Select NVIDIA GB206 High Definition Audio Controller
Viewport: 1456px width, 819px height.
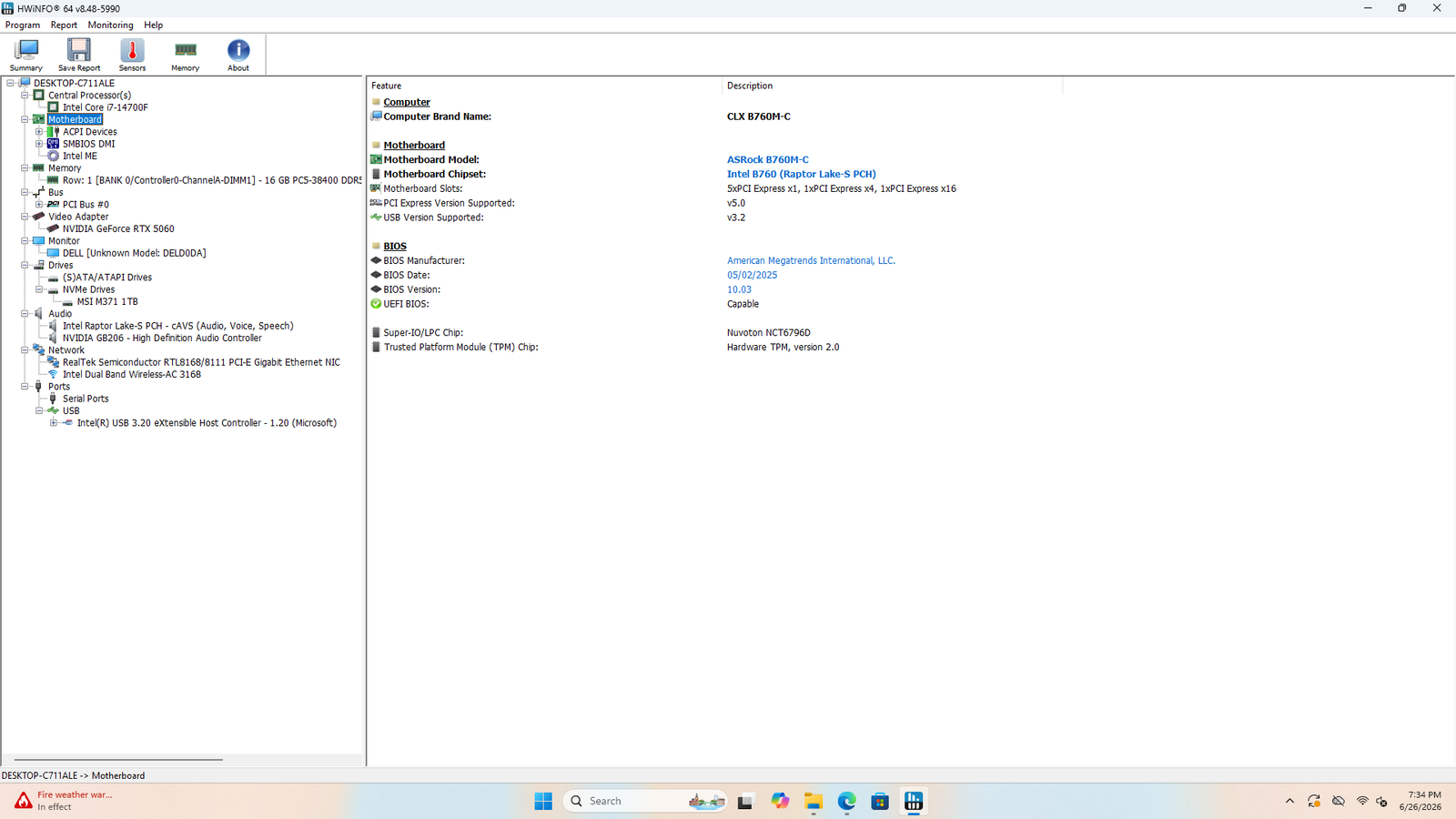tap(162, 338)
